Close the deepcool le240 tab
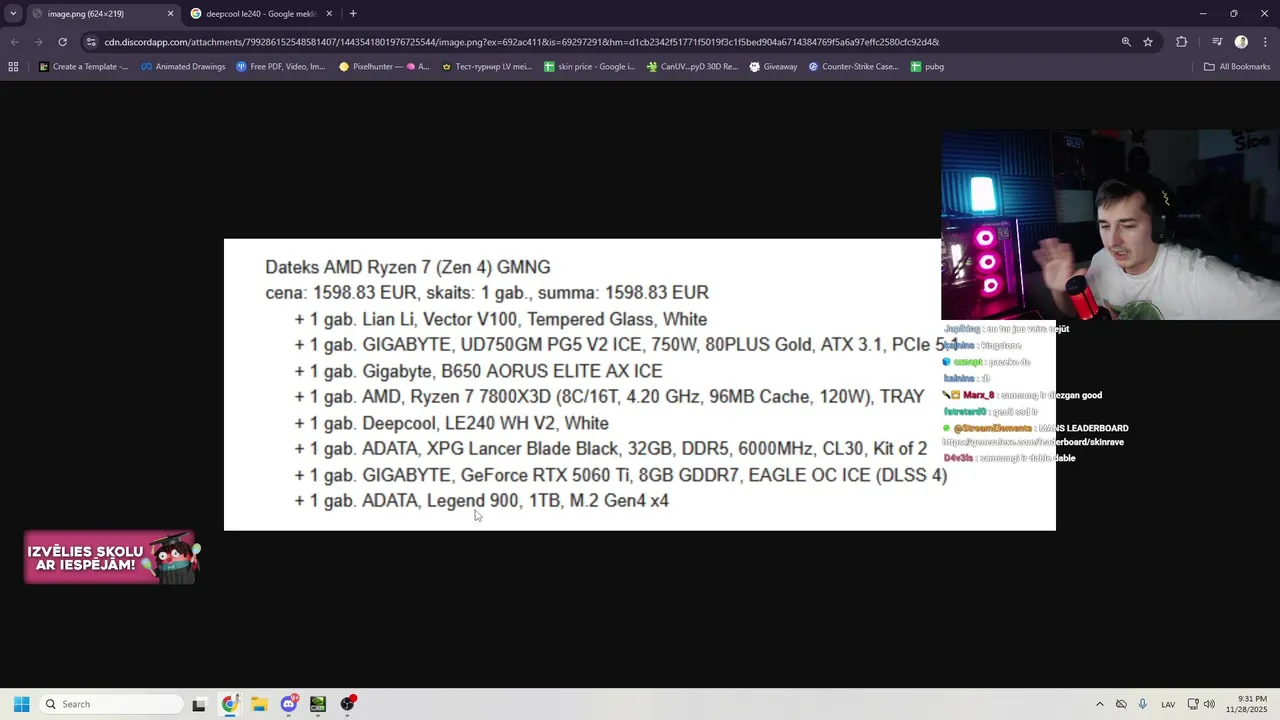The width and height of the screenshot is (1280, 720). [330, 14]
